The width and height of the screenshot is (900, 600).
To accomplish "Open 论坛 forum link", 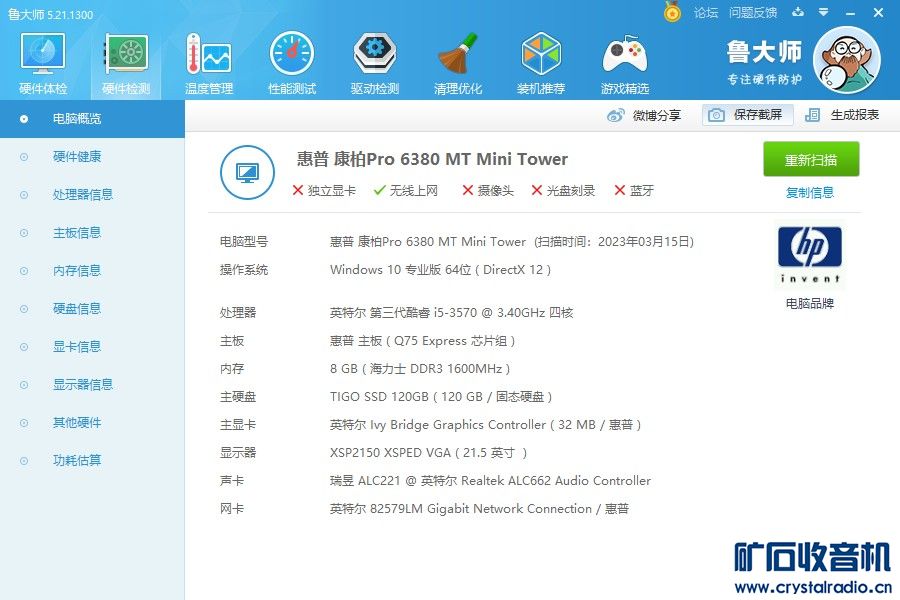I will [x=705, y=13].
